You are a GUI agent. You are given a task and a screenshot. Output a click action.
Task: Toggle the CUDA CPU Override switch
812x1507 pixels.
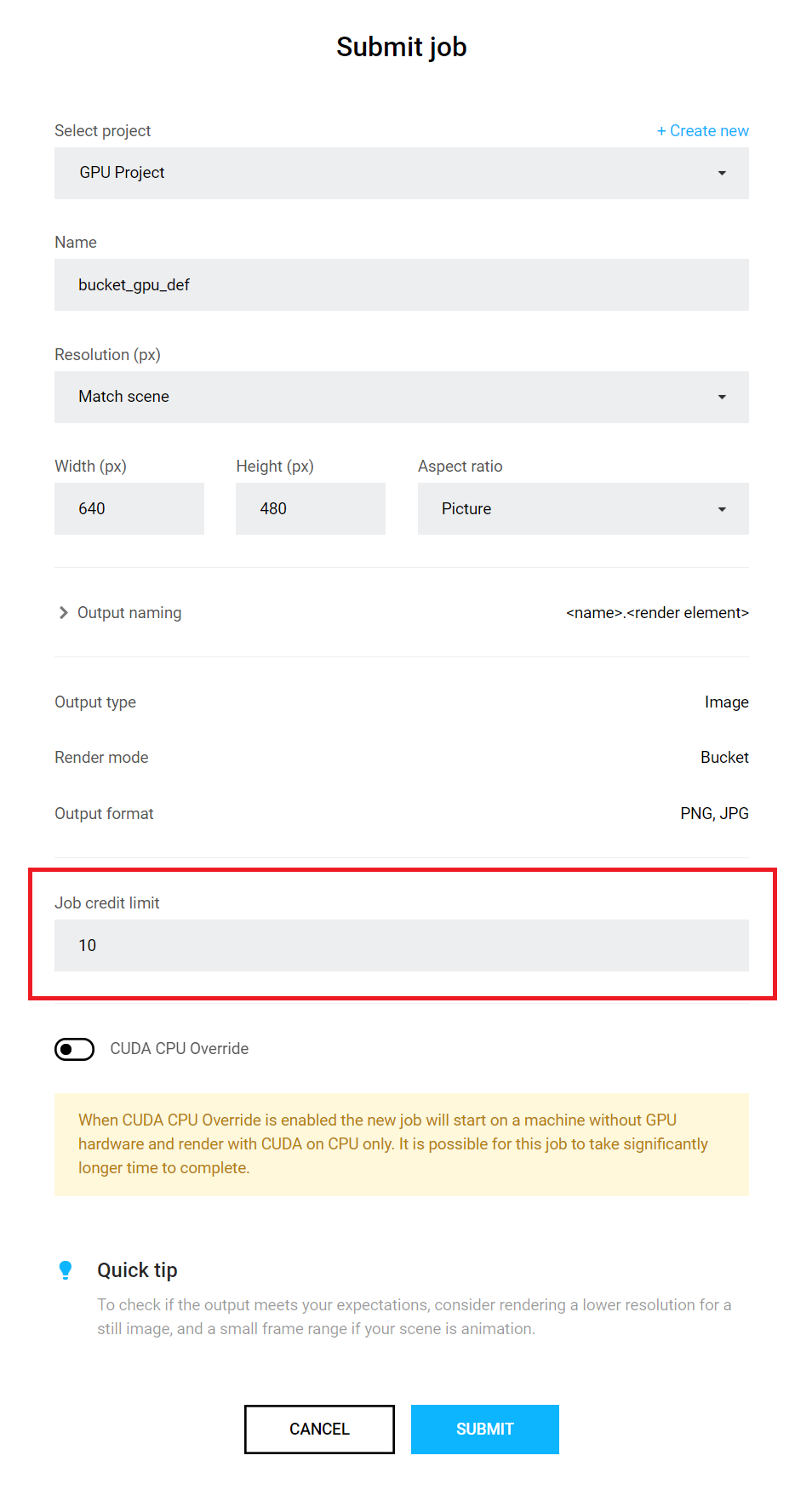tap(75, 1049)
